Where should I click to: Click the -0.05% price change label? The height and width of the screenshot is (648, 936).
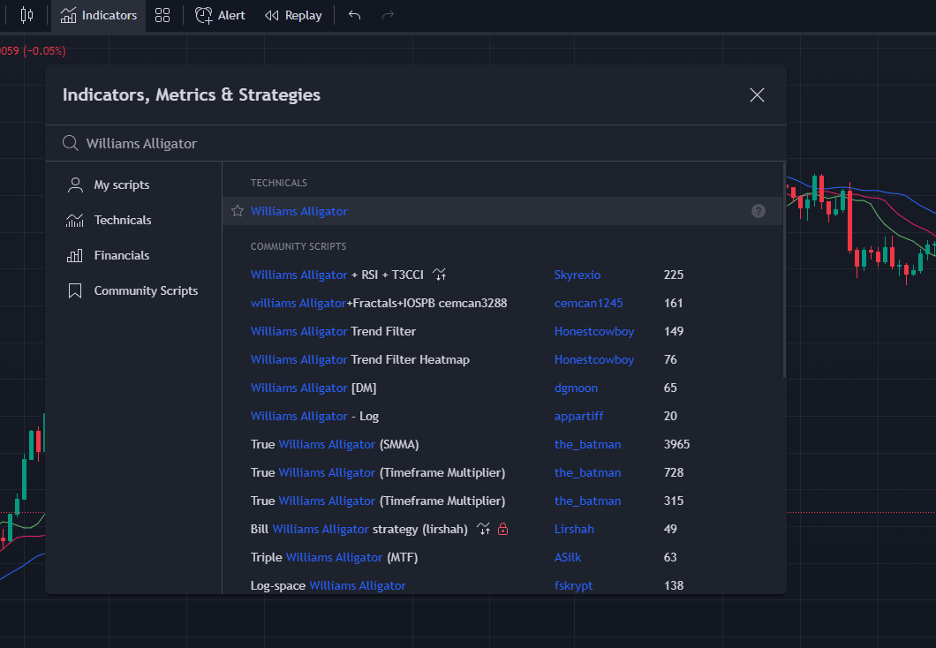(x=45, y=51)
